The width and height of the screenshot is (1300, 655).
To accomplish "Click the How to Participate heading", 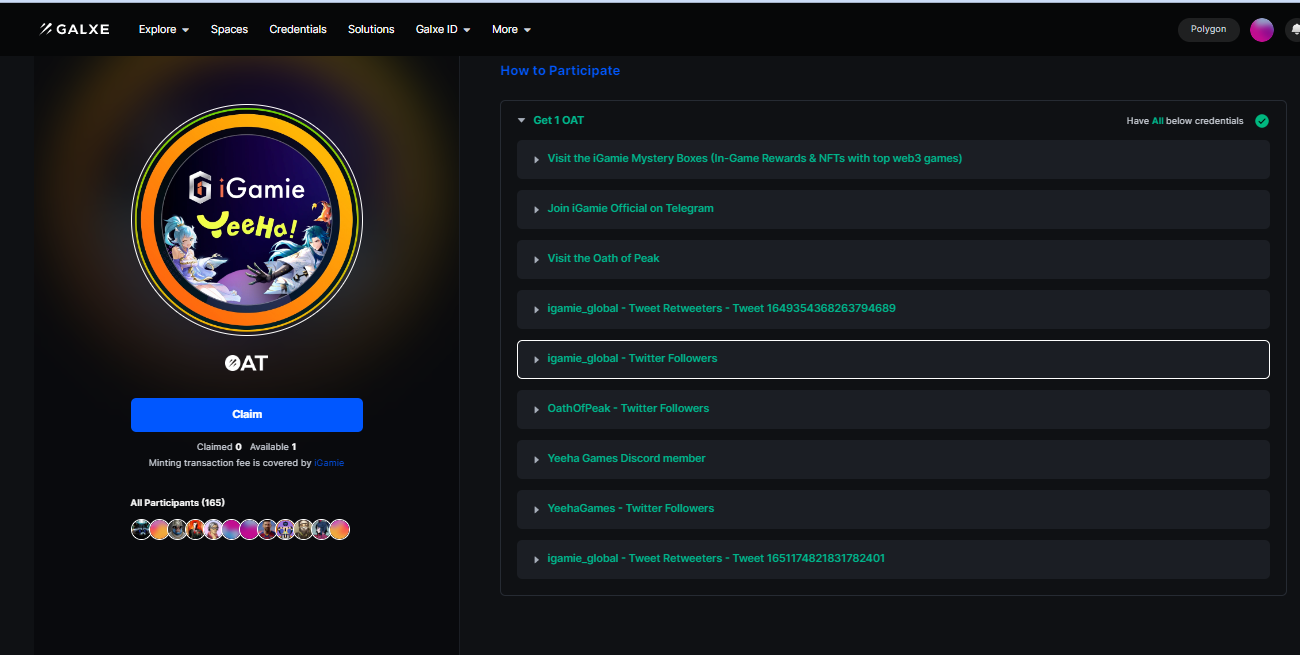I will [560, 71].
